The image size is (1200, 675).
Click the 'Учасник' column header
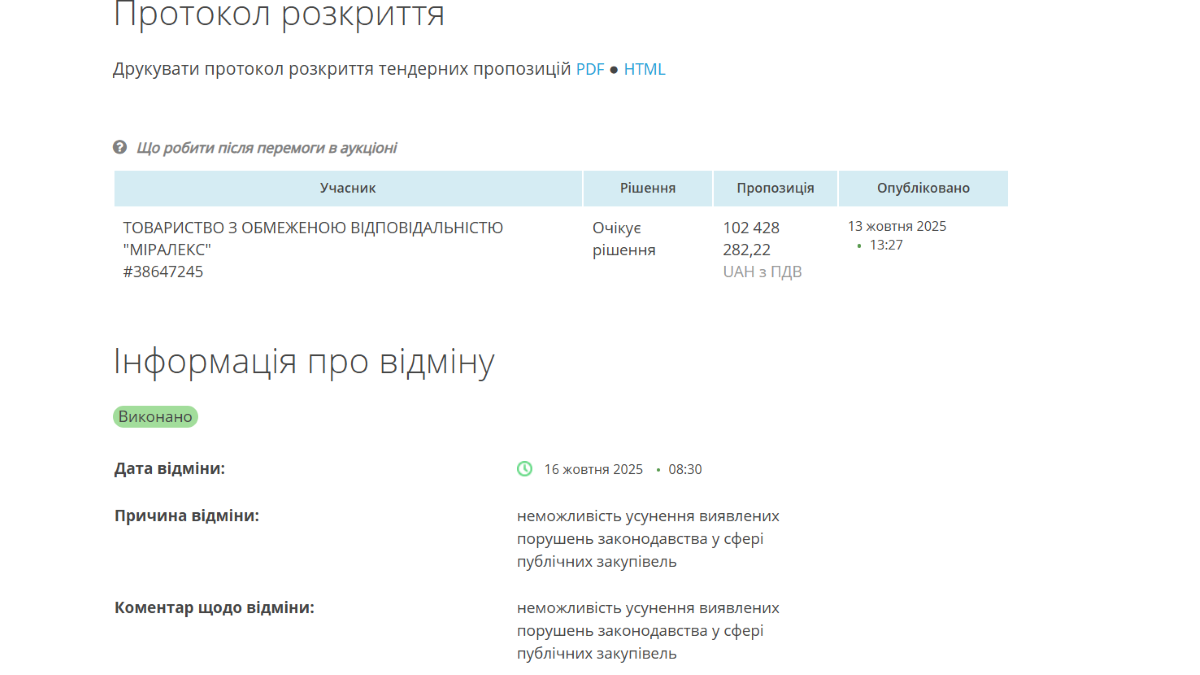point(348,188)
